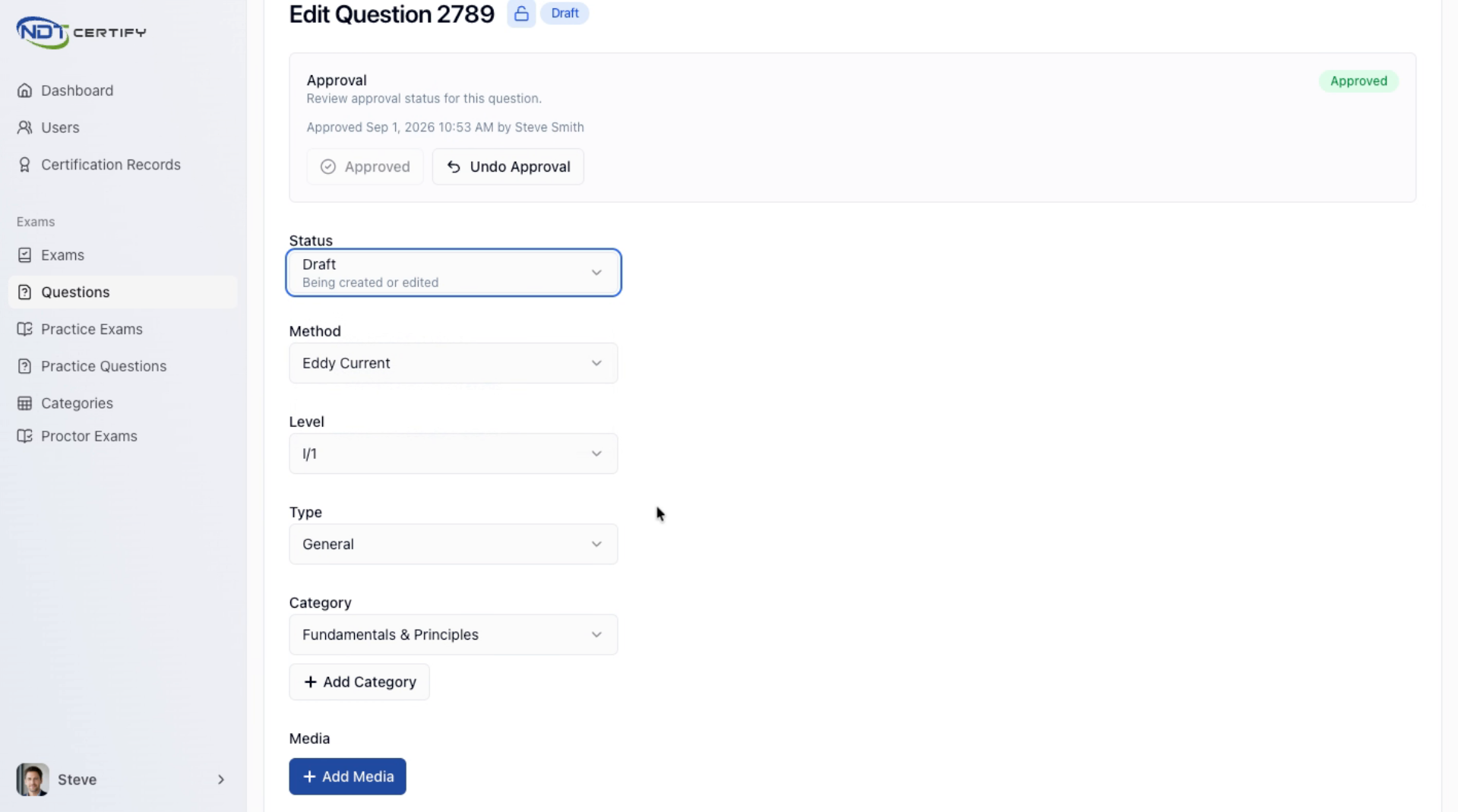The width and height of the screenshot is (1458, 812).
Task: Click Steve's profile avatar
Action: click(x=33, y=779)
